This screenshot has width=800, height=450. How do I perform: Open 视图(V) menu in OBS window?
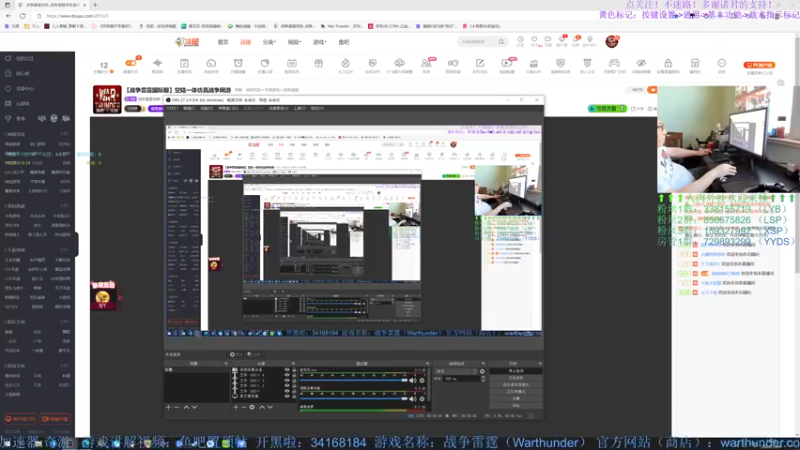(x=206, y=108)
